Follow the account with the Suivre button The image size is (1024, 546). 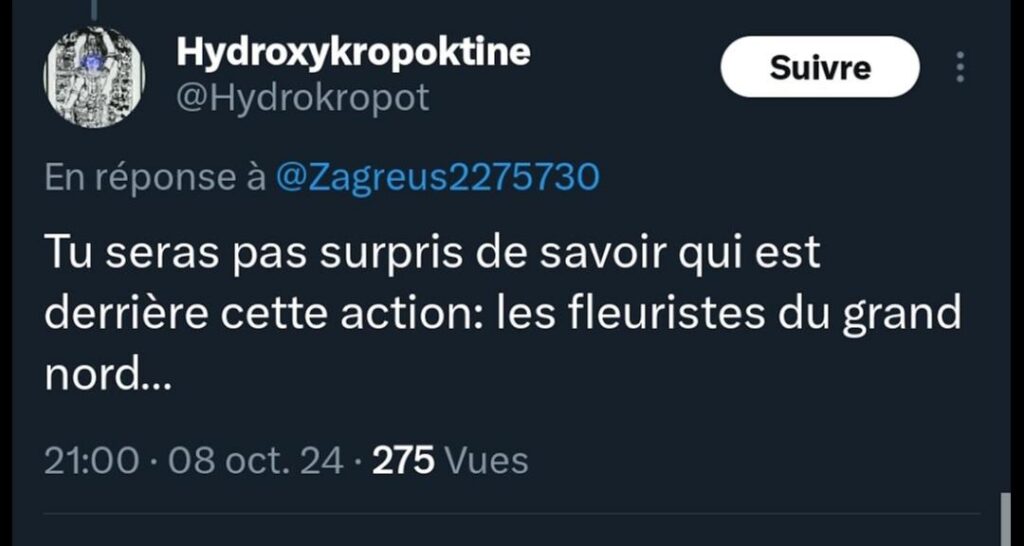point(820,67)
